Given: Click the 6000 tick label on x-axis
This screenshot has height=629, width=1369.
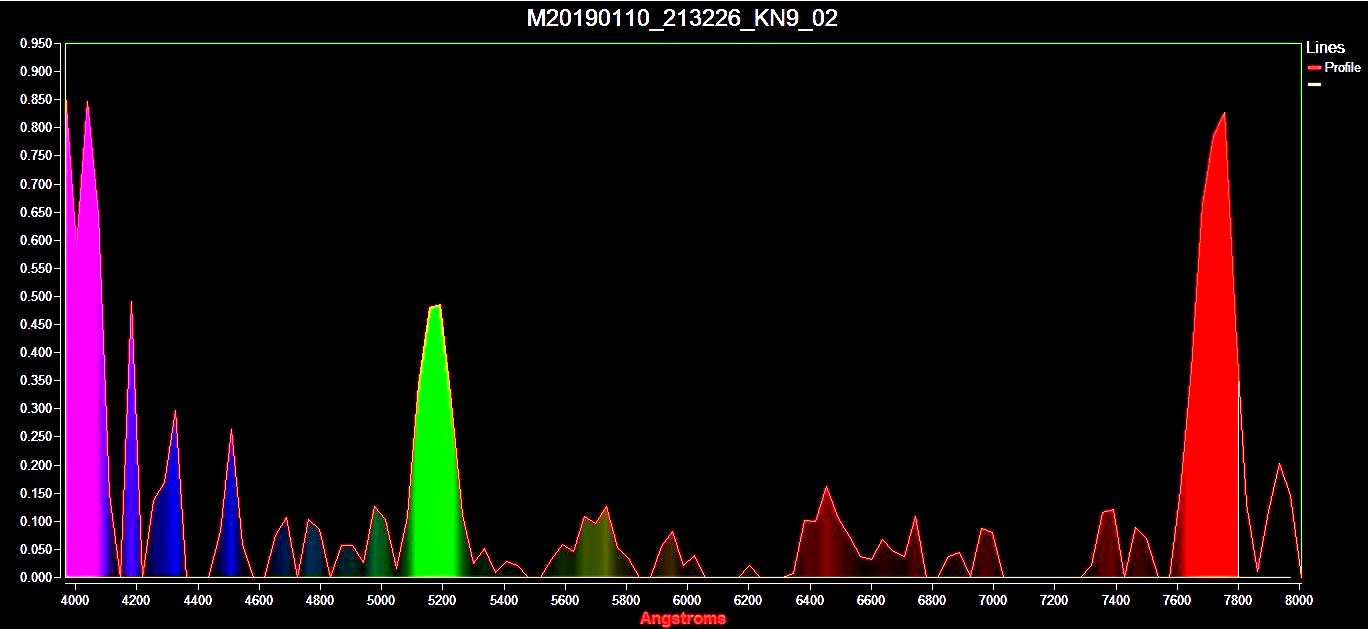Looking at the screenshot, I should 687,599.
